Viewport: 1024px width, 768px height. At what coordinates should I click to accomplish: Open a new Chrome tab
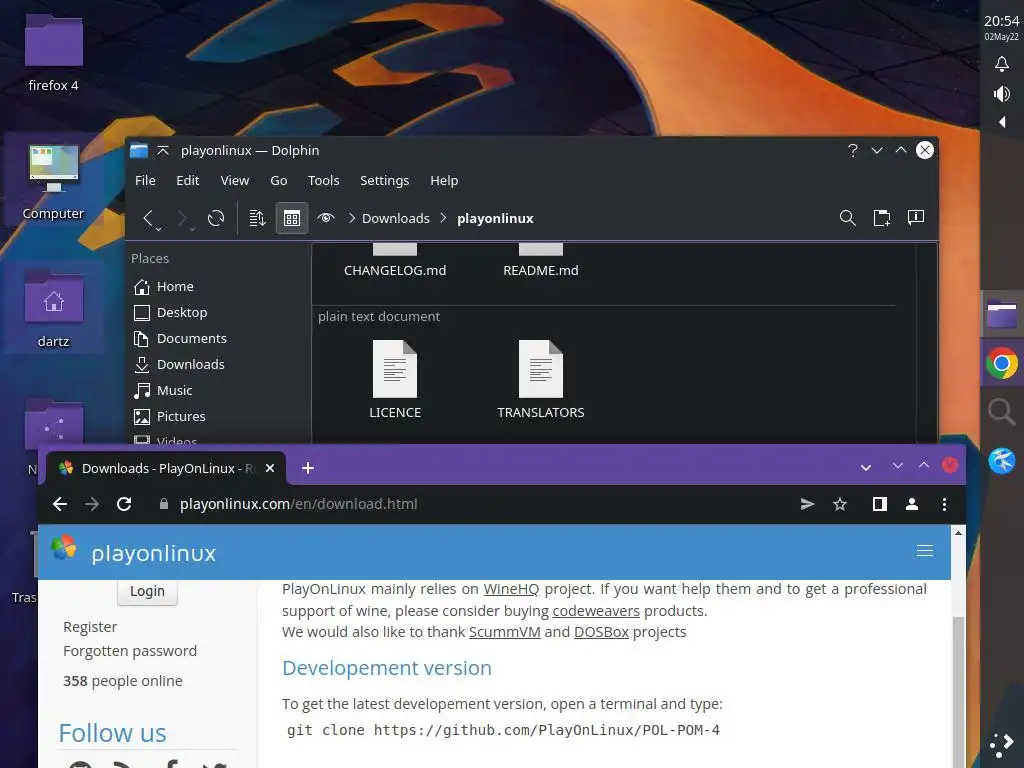point(308,468)
